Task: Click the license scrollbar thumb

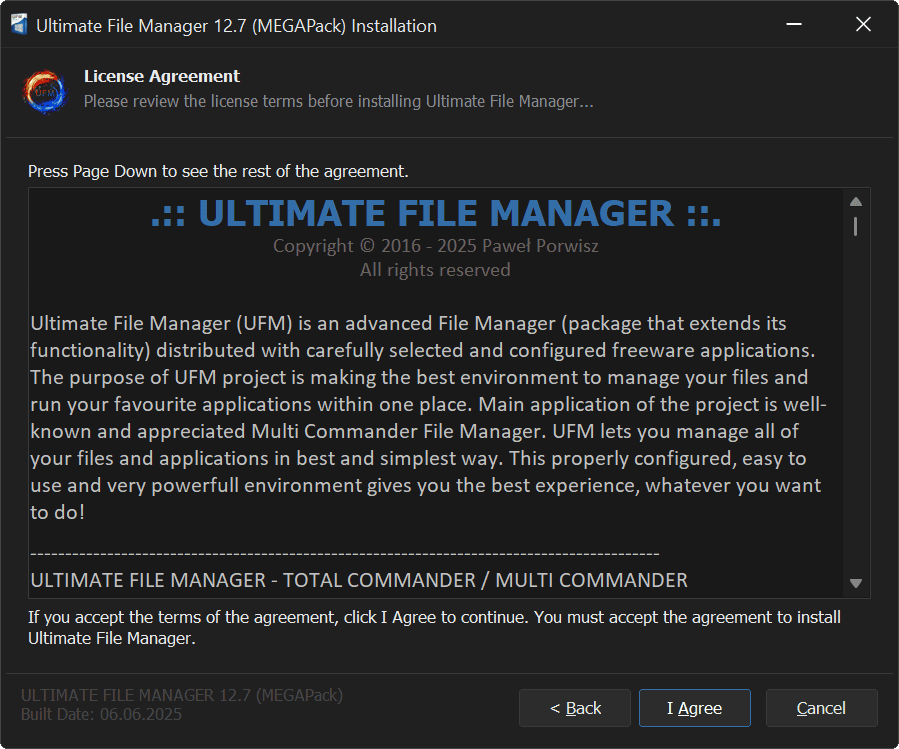Action: pyautogui.click(x=856, y=226)
